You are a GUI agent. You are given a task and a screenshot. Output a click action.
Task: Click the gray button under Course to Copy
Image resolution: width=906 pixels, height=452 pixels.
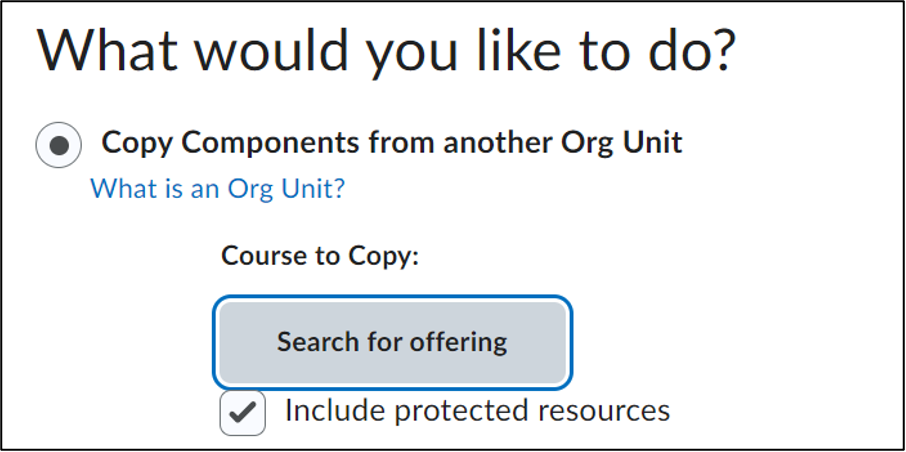pyautogui.click(x=392, y=342)
